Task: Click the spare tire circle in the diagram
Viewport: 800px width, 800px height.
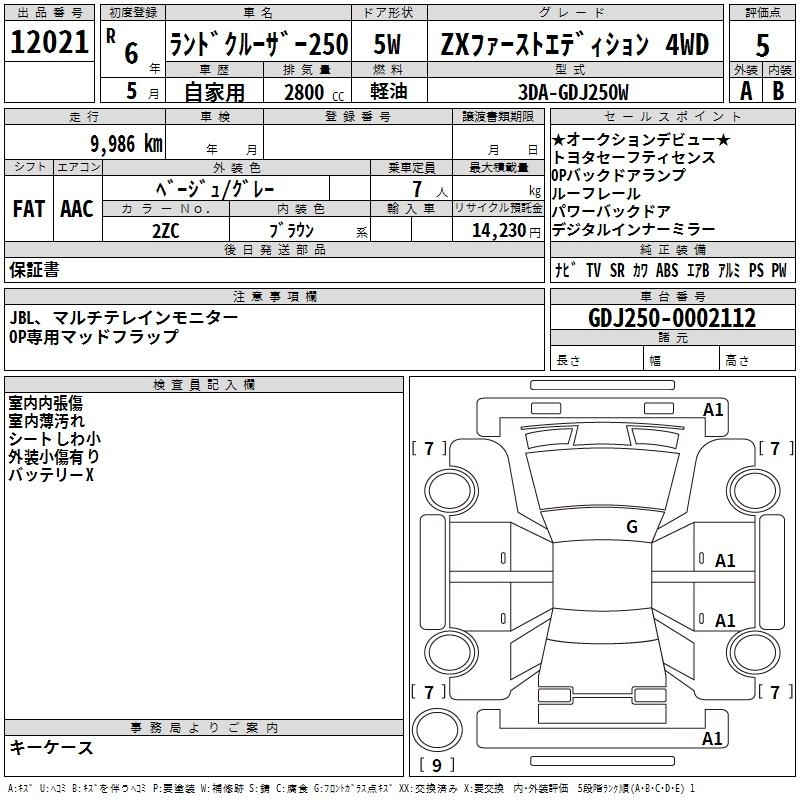Action: tap(437, 729)
